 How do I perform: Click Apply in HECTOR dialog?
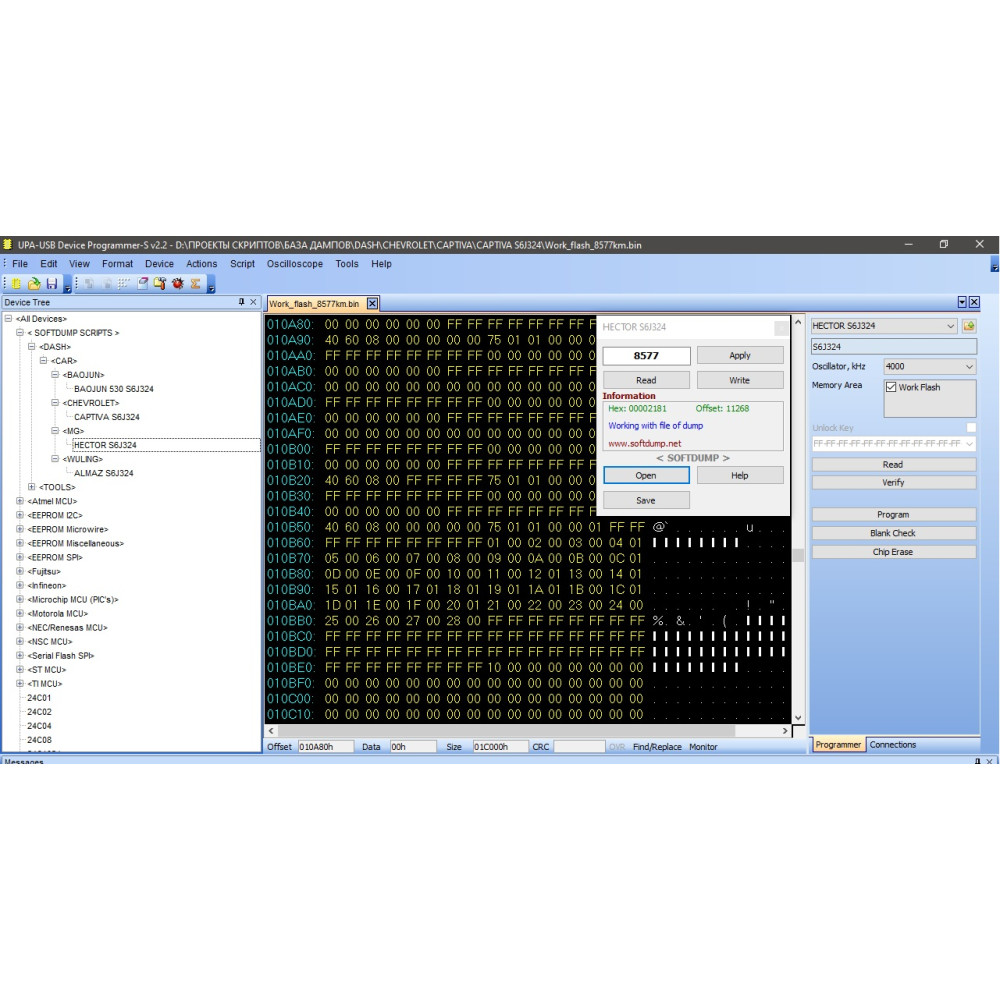[x=740, y=355]
